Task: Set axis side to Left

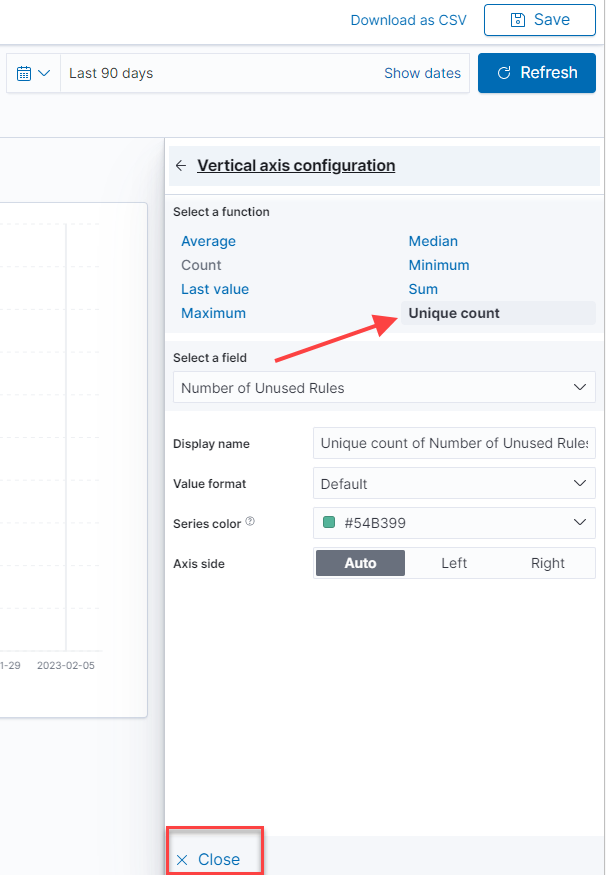Action: (x=454, y=563)
